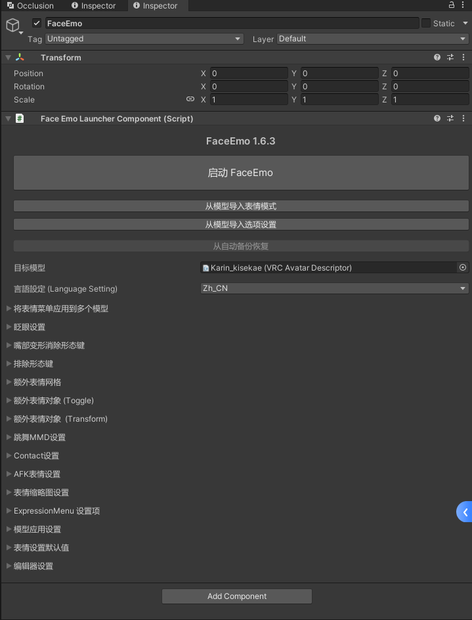The image size is (472, 620).
Task: Click Scale Z input field
Action: (430, 100)
